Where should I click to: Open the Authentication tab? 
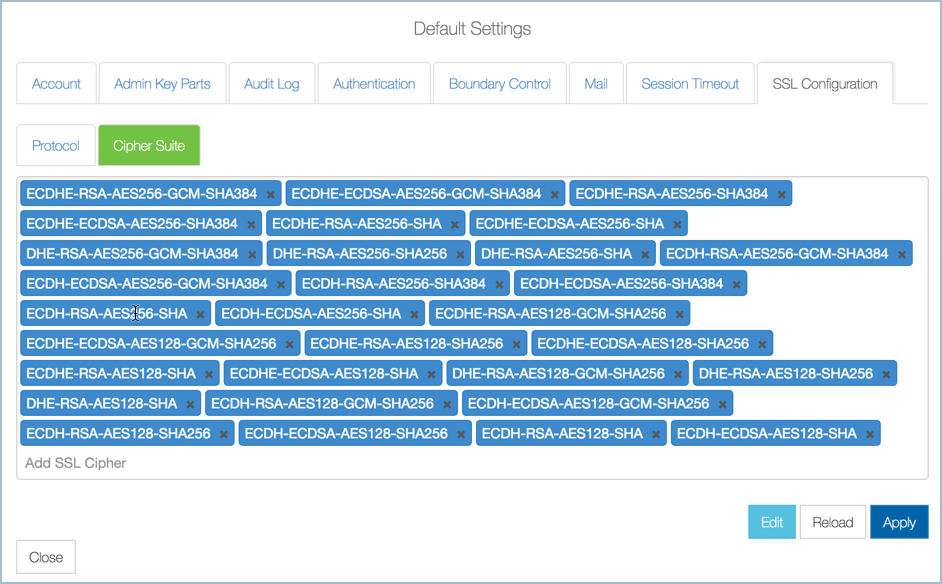coord(374,84)
